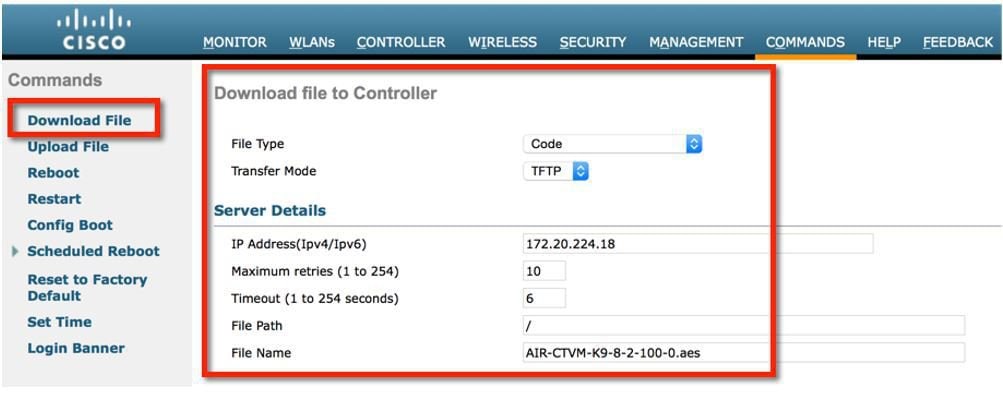Open the FEEDBACK link
This screenshot has height=397, width=1003.
click(x=958, y=42)
